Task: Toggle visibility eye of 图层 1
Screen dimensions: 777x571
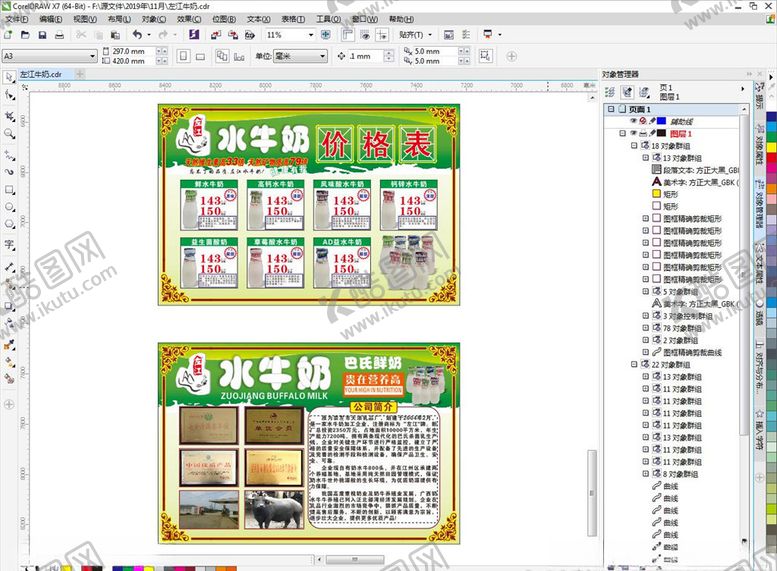Action: click(x=633, y=133)
